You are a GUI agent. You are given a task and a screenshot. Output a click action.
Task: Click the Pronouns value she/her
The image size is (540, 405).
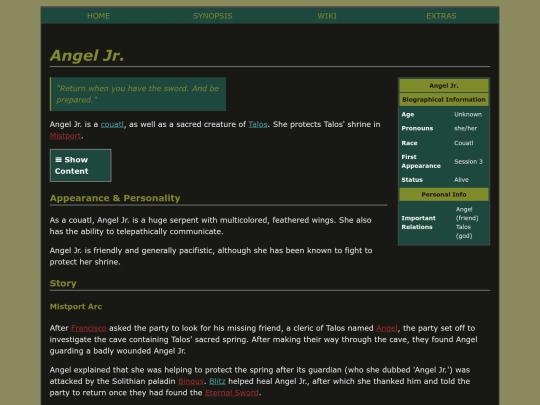coord(465,128)
